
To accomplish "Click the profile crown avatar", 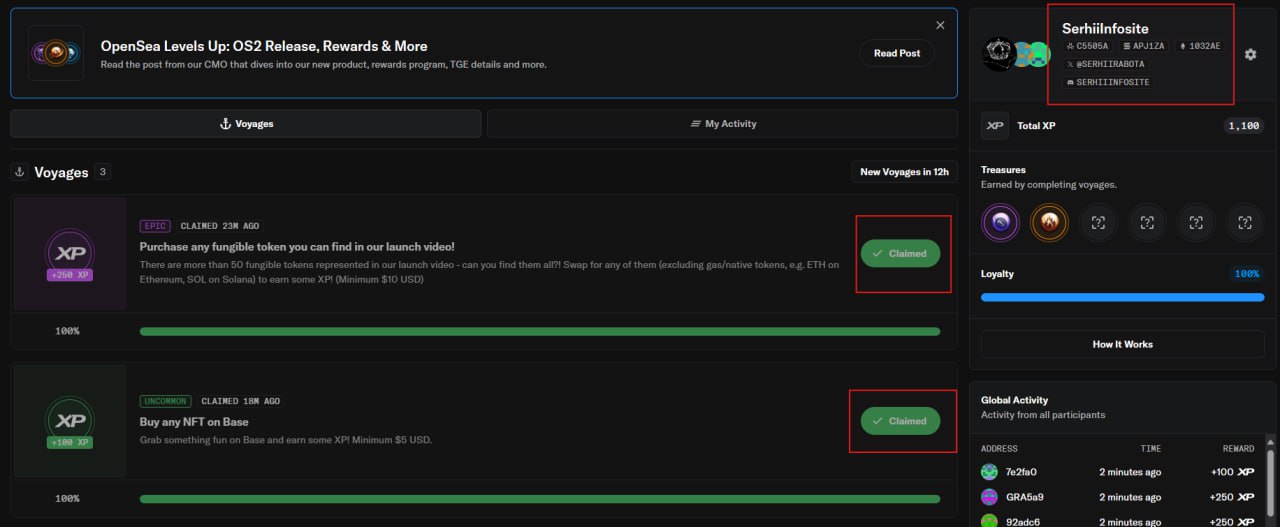I will pos(999,54).
